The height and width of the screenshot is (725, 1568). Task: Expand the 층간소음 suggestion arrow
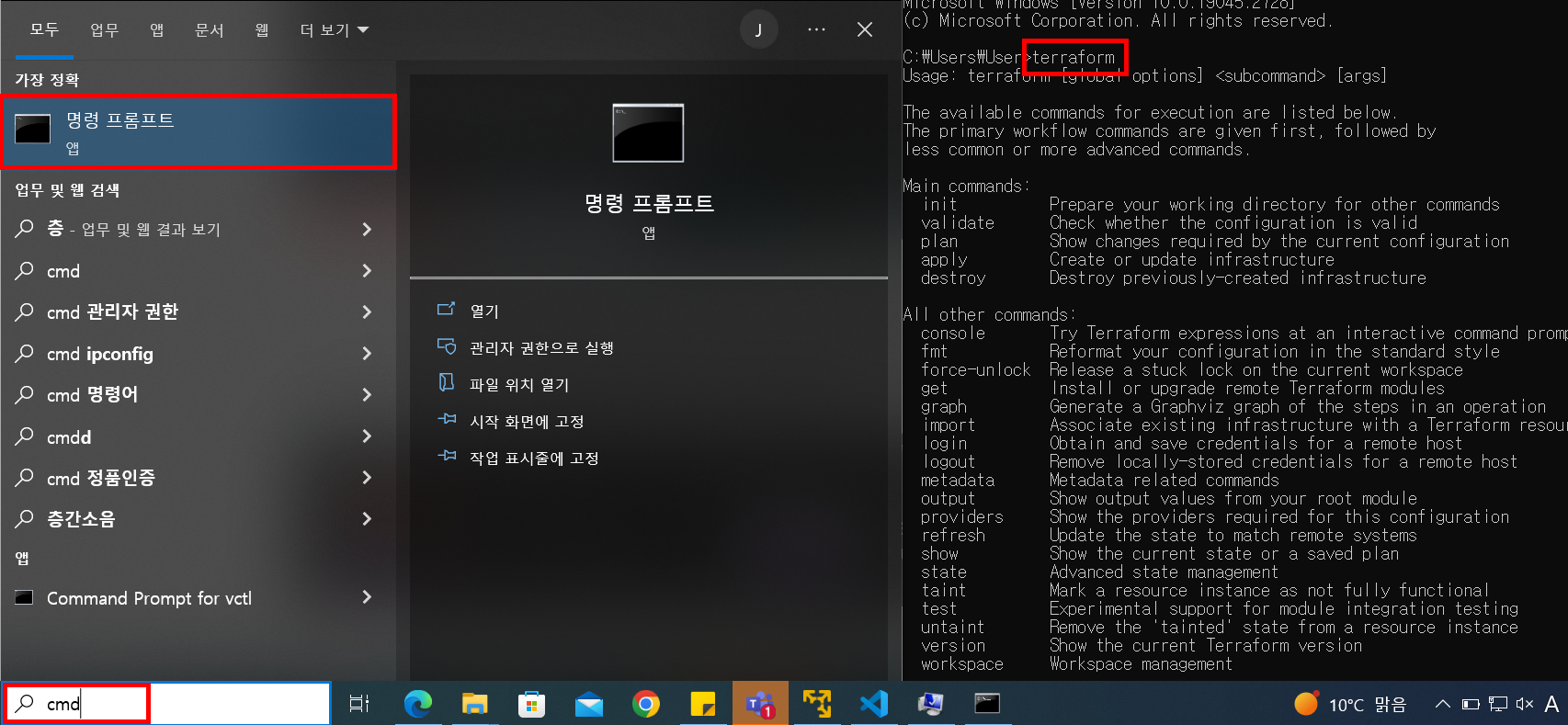[367, 518]
